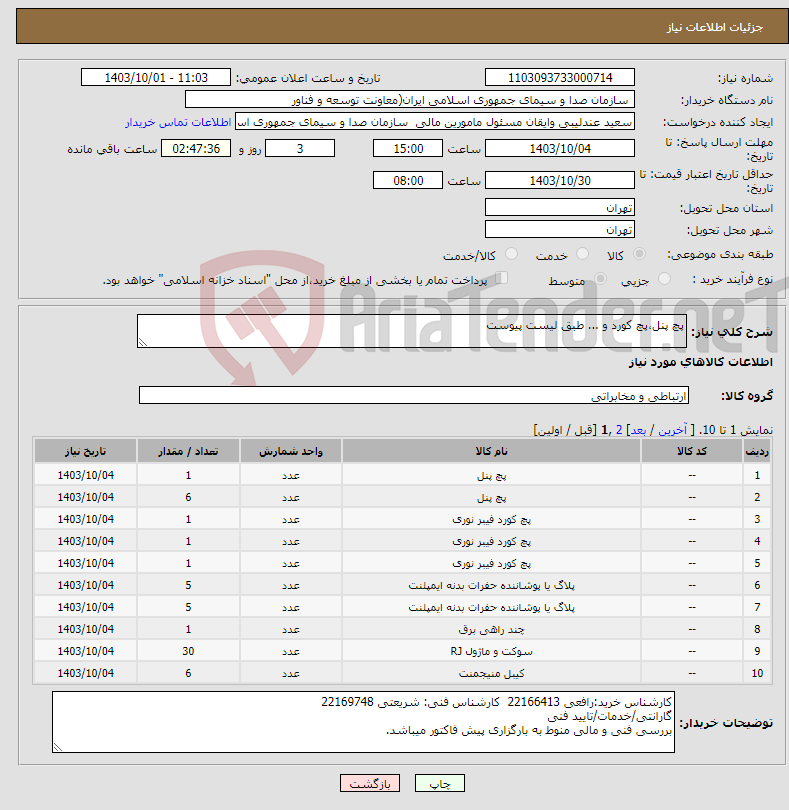Select row 9 item سوکت و ماژول RJ

pyautogui.click(x=491, y=651)
